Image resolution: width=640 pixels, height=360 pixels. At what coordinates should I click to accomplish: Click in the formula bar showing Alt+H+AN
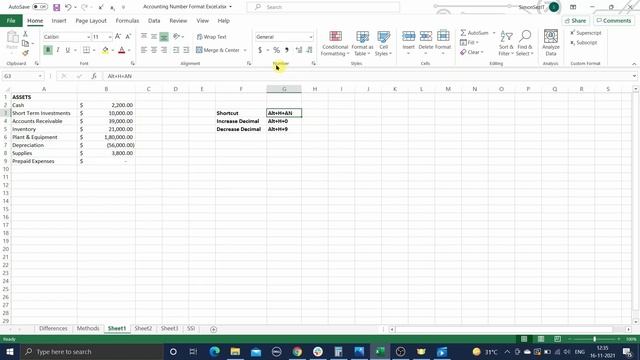tap(367, 76)
